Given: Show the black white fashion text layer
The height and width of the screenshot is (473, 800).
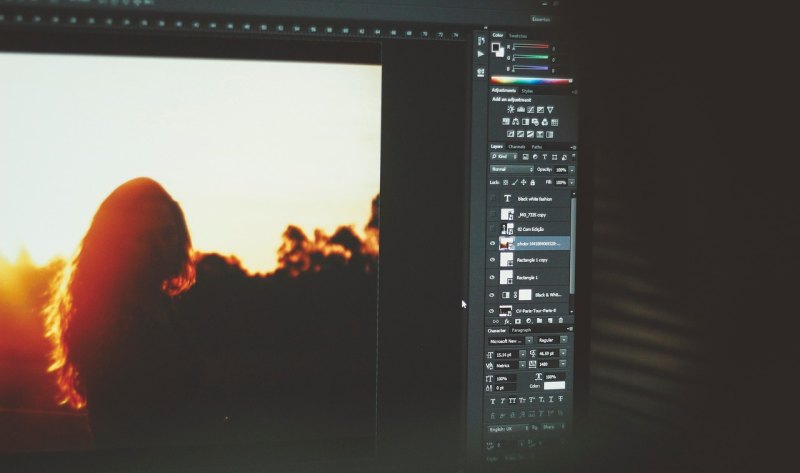Looking at the screenshot, I should point(492,198).
